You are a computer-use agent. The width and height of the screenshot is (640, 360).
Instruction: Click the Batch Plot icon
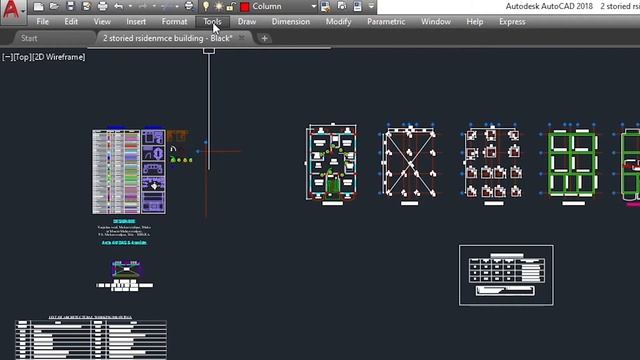(189, 6)
